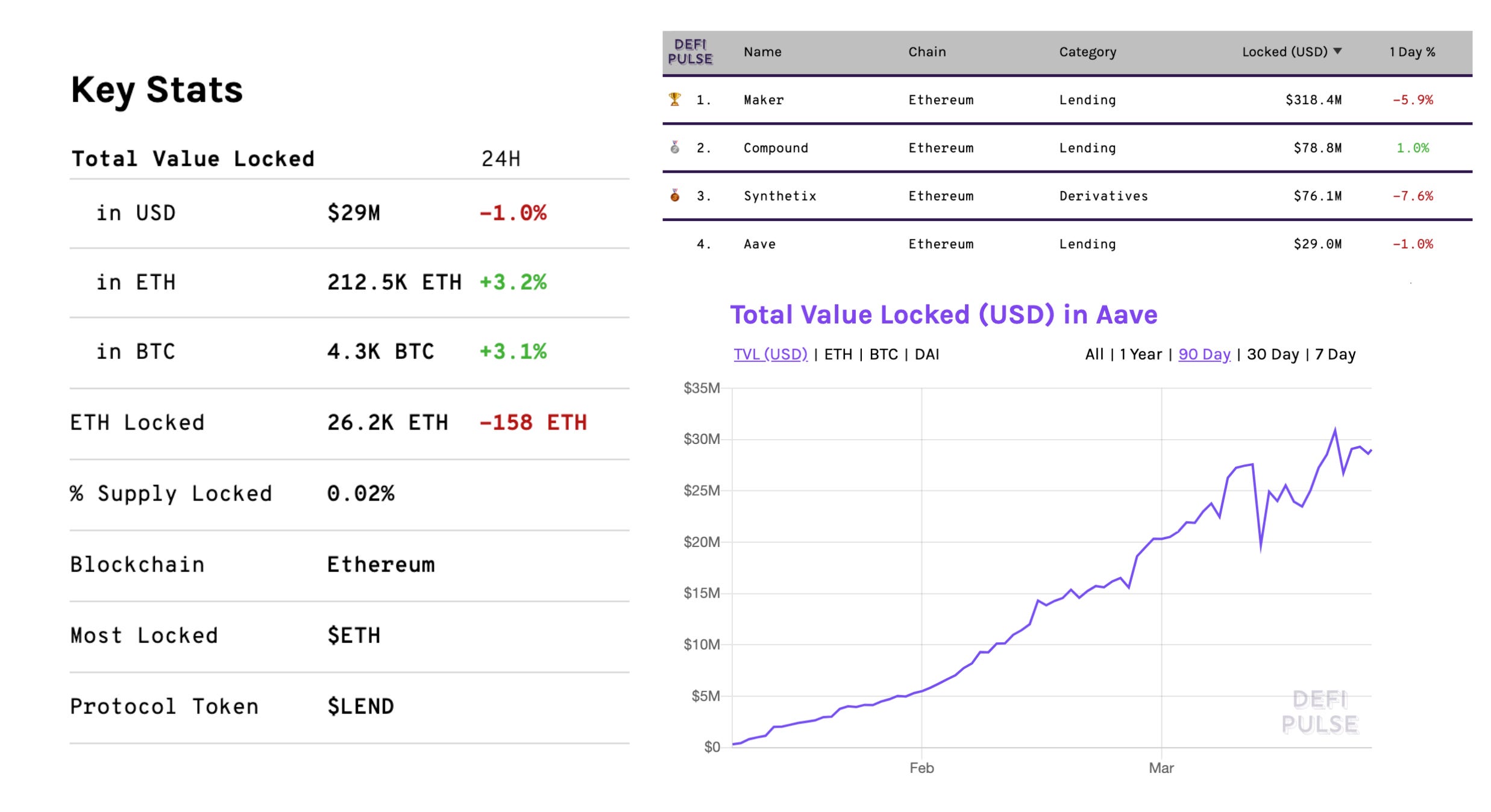This screenshot has width=1491, height=812.
Task: Click the gold trophy icon next to Maker
Action: [x=674, y=99]
